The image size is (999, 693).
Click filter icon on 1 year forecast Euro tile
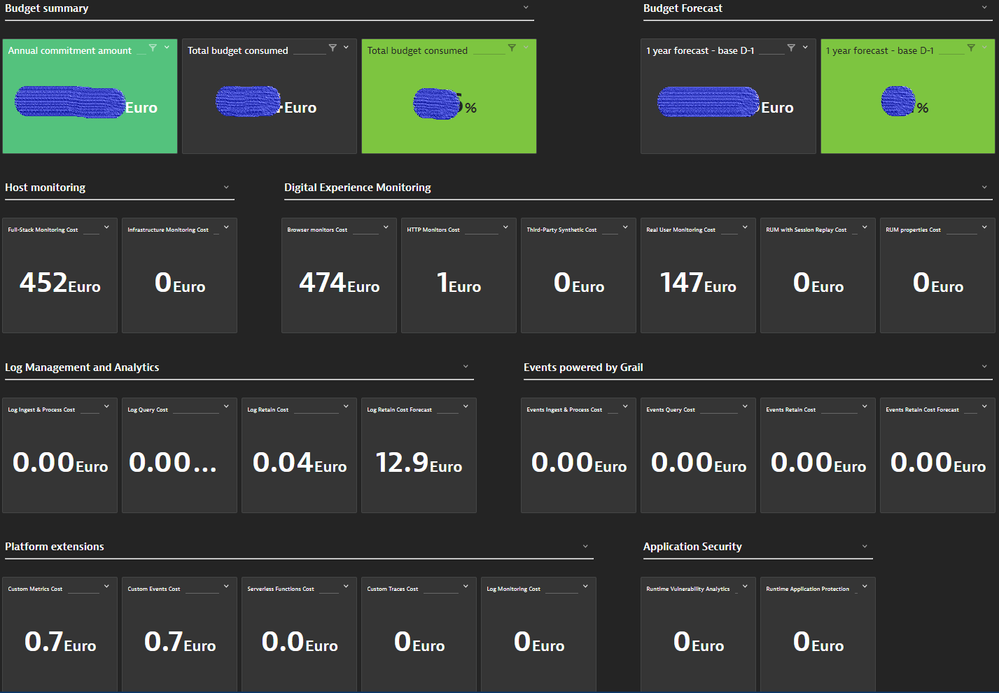(791, 48)
